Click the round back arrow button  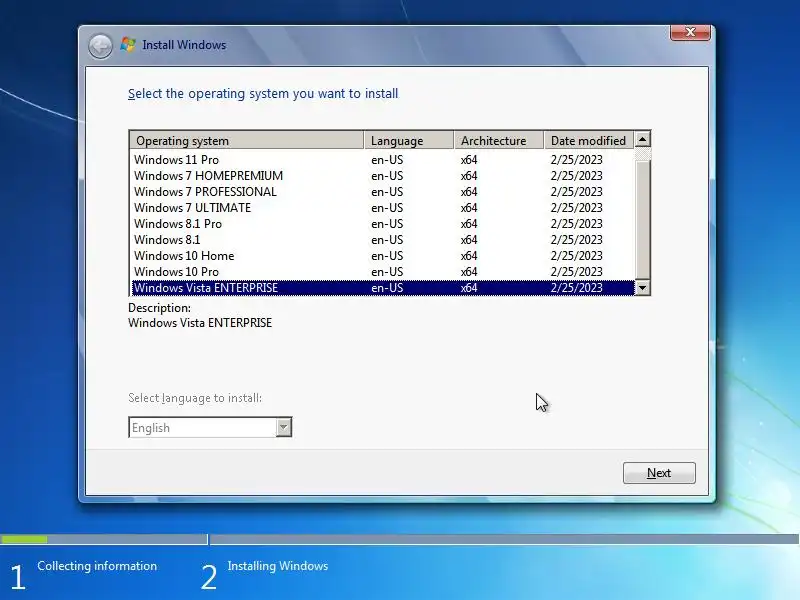coord(100,46)
